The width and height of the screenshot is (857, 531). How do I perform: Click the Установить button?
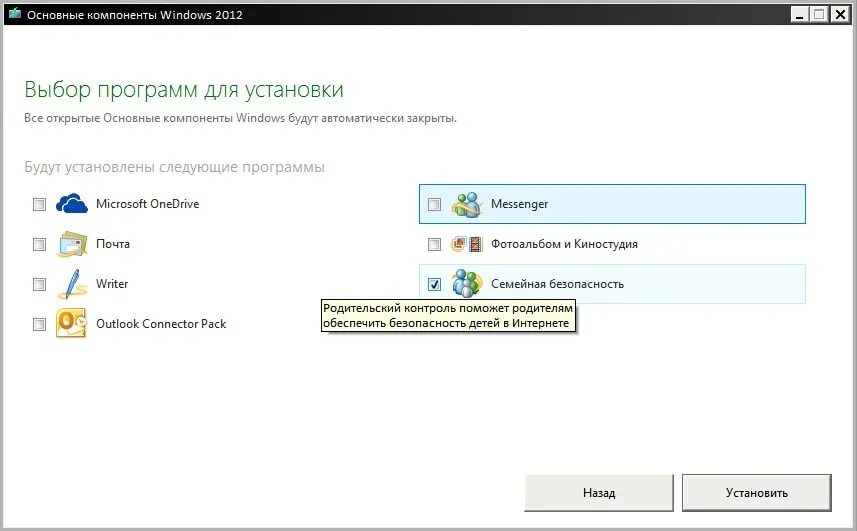coord(756,493)
